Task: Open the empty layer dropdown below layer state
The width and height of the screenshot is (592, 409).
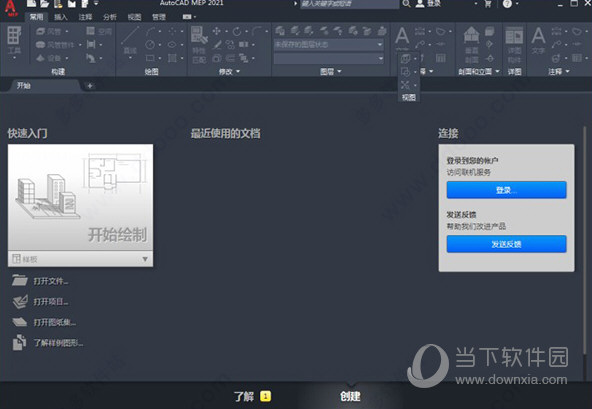Action: click(x=329, y=58)
